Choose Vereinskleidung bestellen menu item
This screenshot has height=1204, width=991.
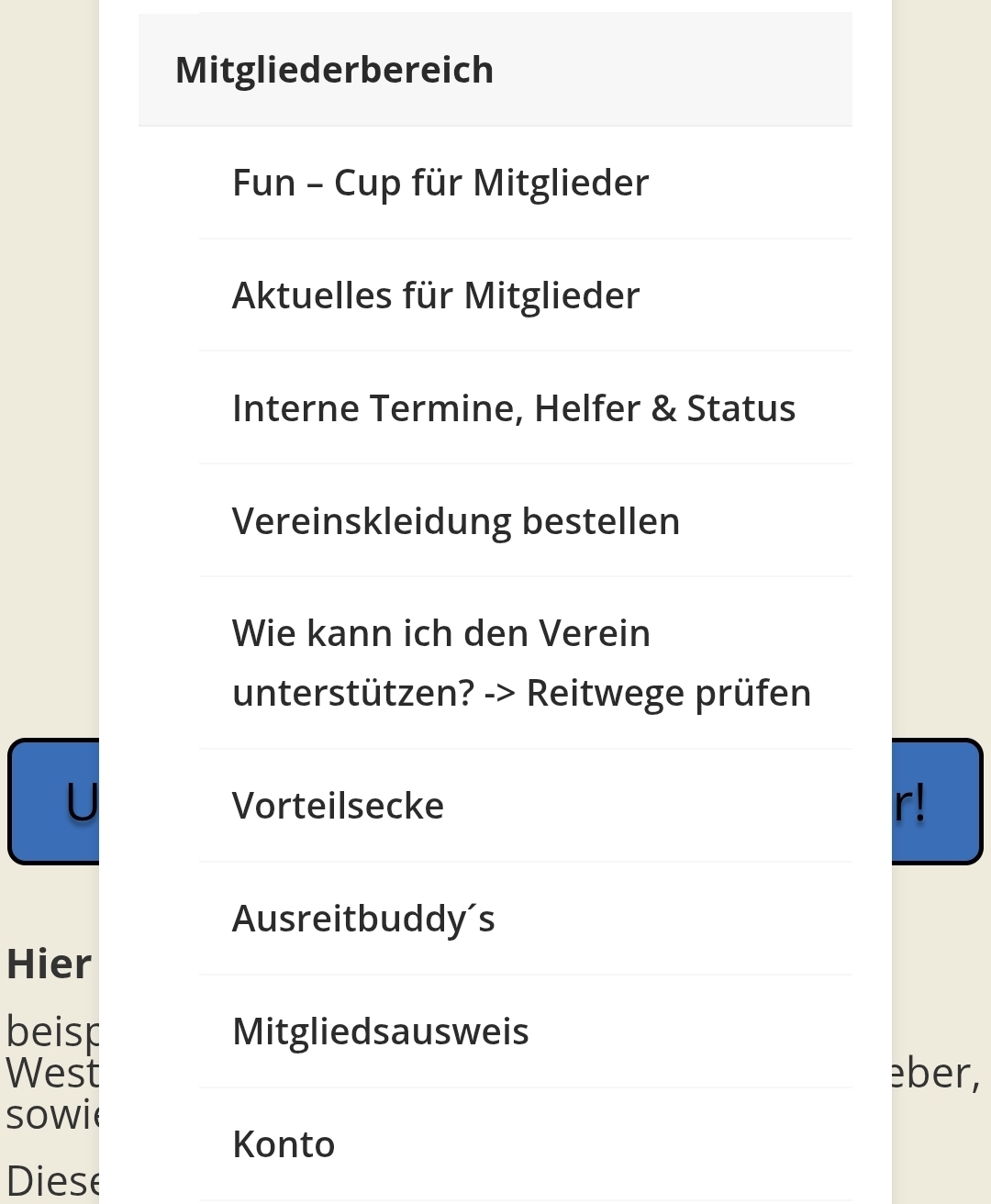pyautogui.click(x=525, y=521)
